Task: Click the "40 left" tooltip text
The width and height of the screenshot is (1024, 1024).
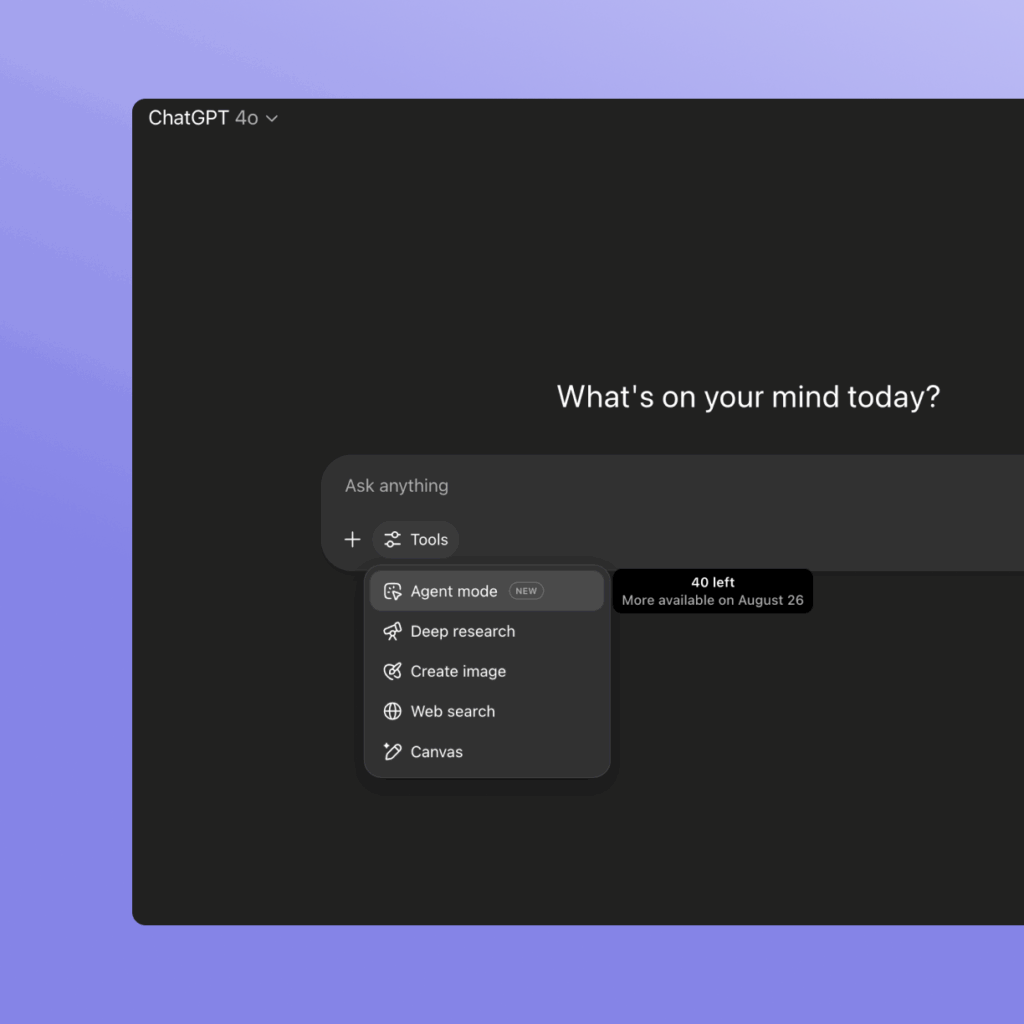Action: tap(713, 582)
